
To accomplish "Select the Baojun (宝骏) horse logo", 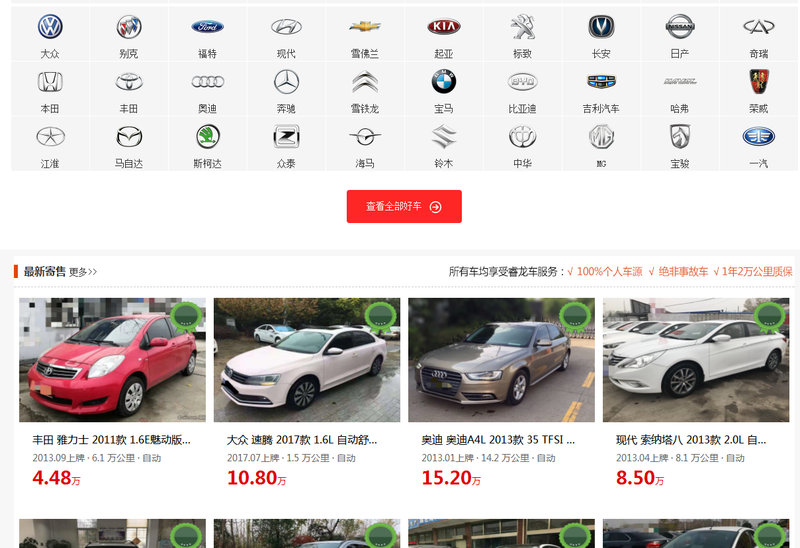I will tap(680, 137).
